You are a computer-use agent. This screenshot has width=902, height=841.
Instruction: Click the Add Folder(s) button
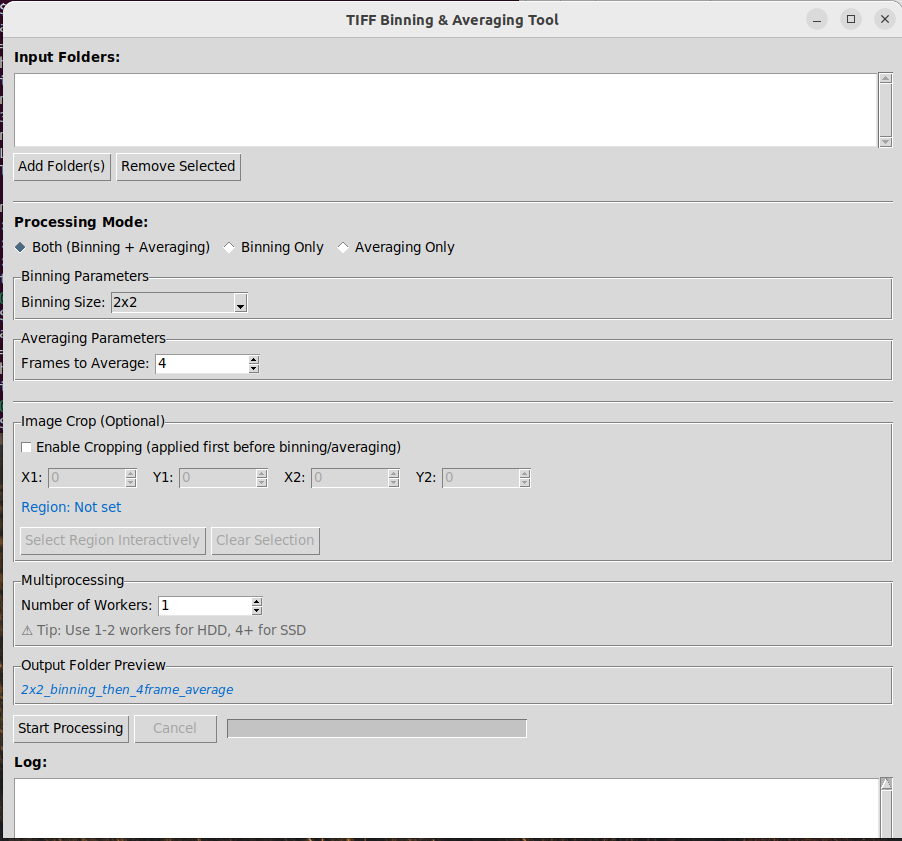[x=61, y=167]
